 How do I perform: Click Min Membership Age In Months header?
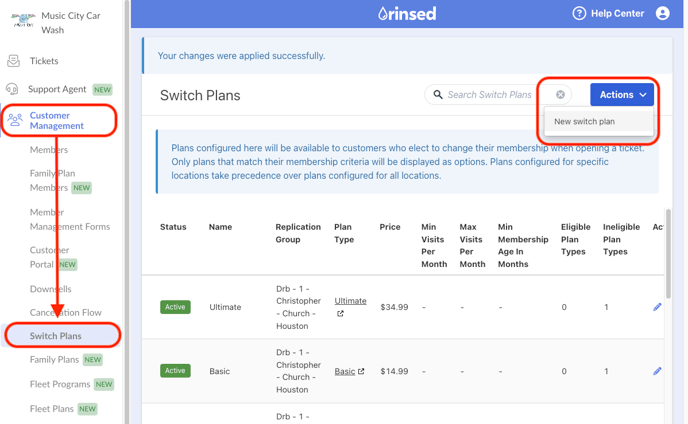coord(523,245)
